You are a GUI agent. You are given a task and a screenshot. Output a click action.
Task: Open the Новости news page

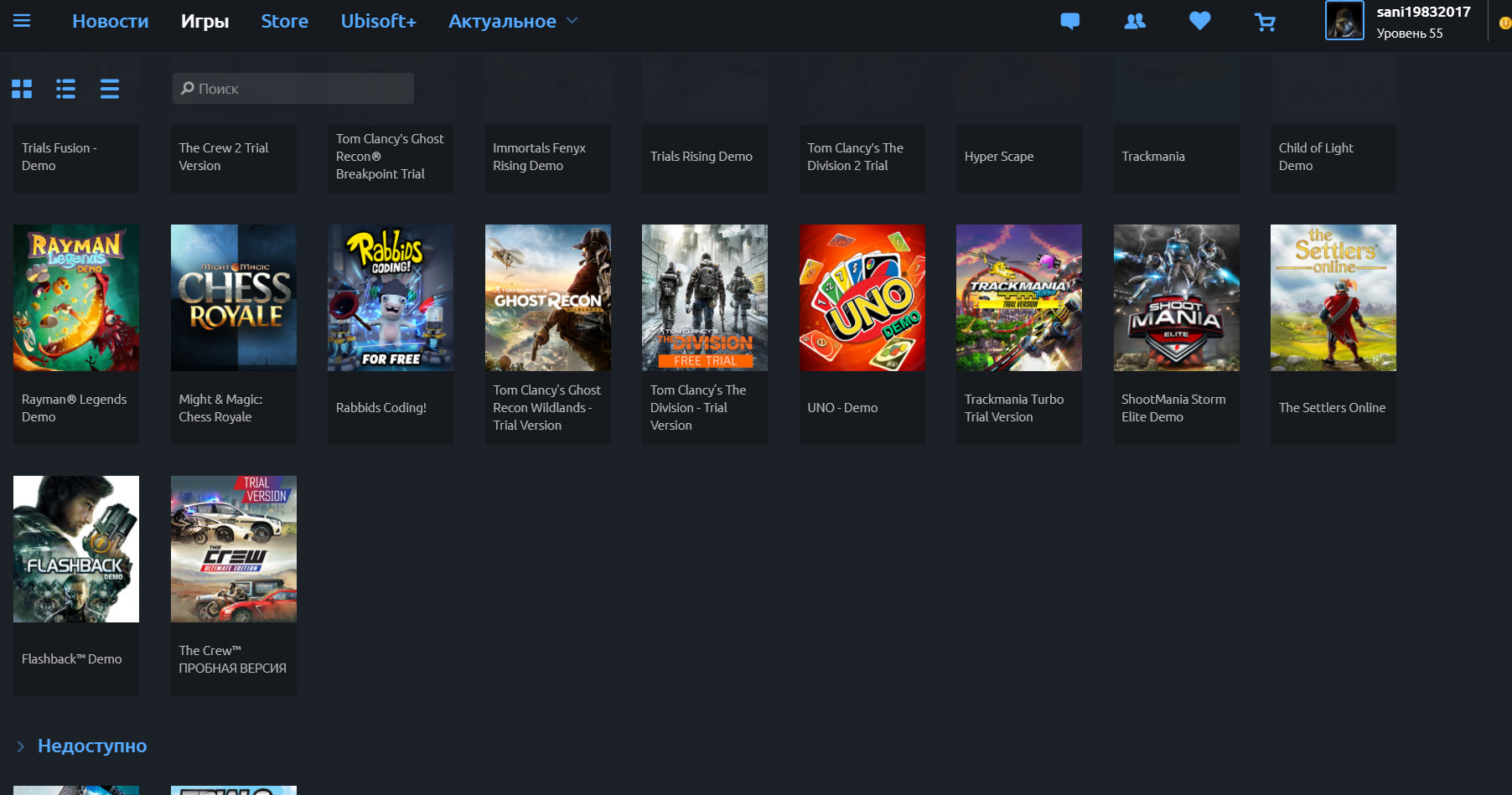pyautogui.click(x=110, y=21)
